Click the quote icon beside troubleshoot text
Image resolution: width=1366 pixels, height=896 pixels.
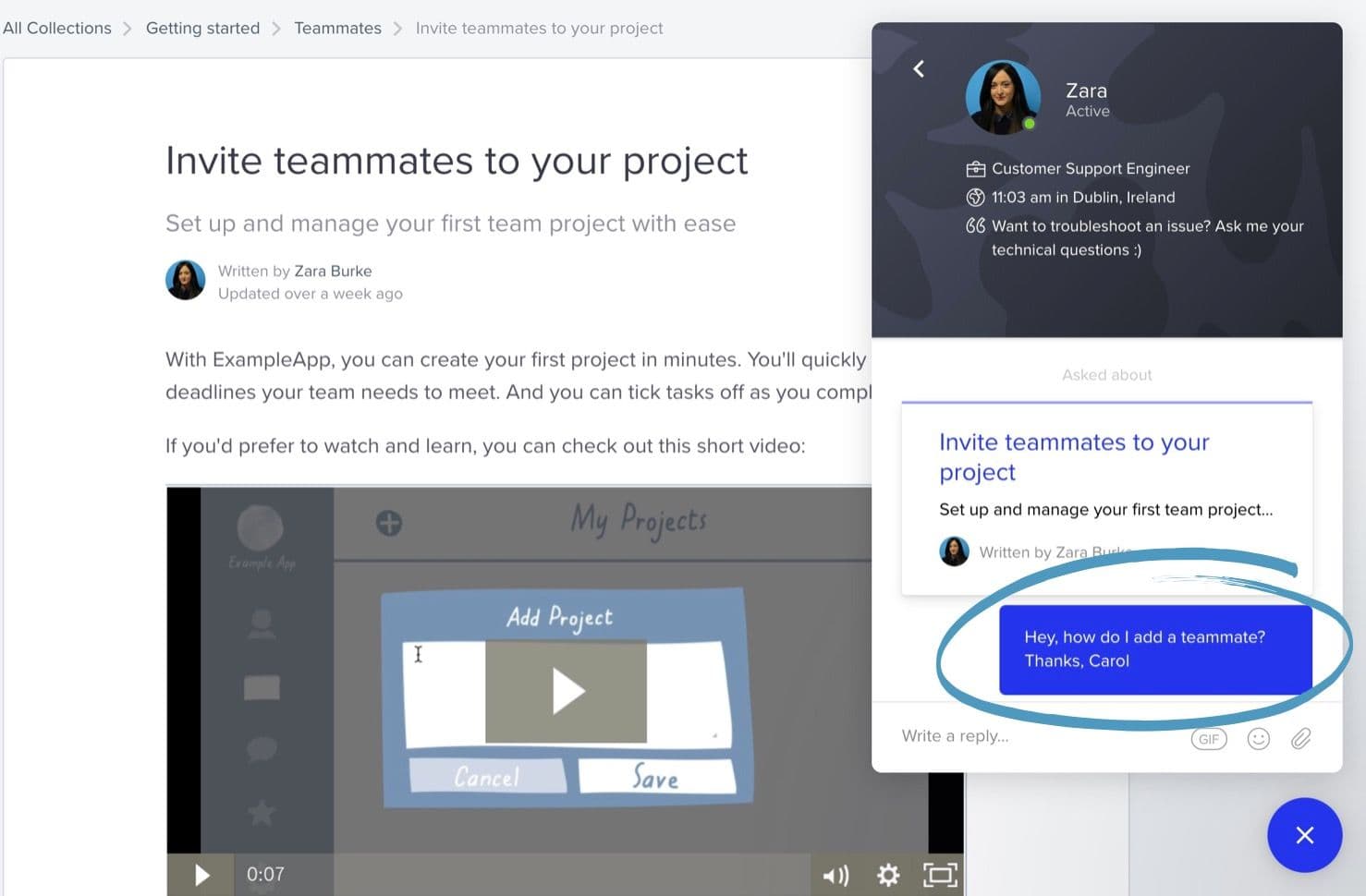tap(975, 225)
